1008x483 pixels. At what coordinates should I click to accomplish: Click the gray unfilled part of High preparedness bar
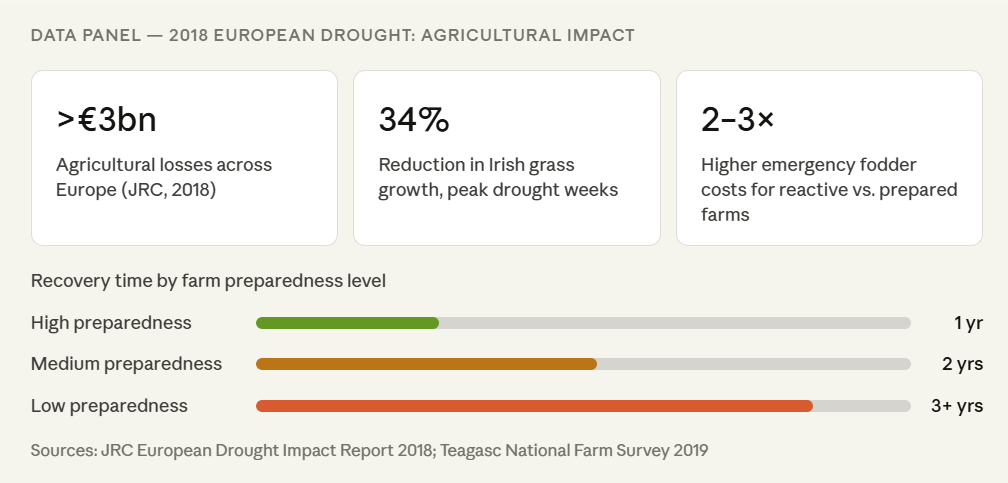click(674, 323)
